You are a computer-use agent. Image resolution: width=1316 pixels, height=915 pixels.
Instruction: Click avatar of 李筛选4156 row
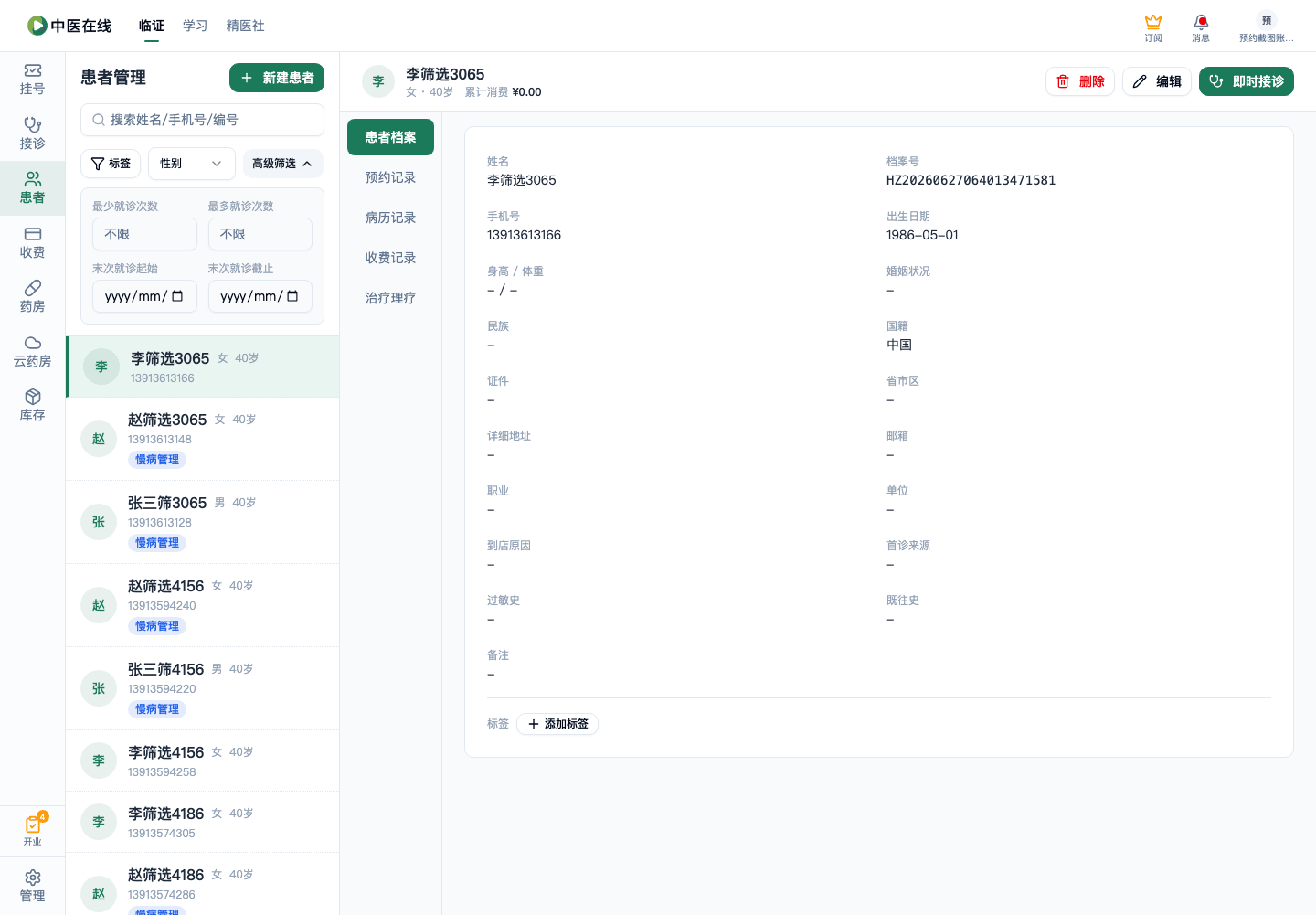click(99, 761)
